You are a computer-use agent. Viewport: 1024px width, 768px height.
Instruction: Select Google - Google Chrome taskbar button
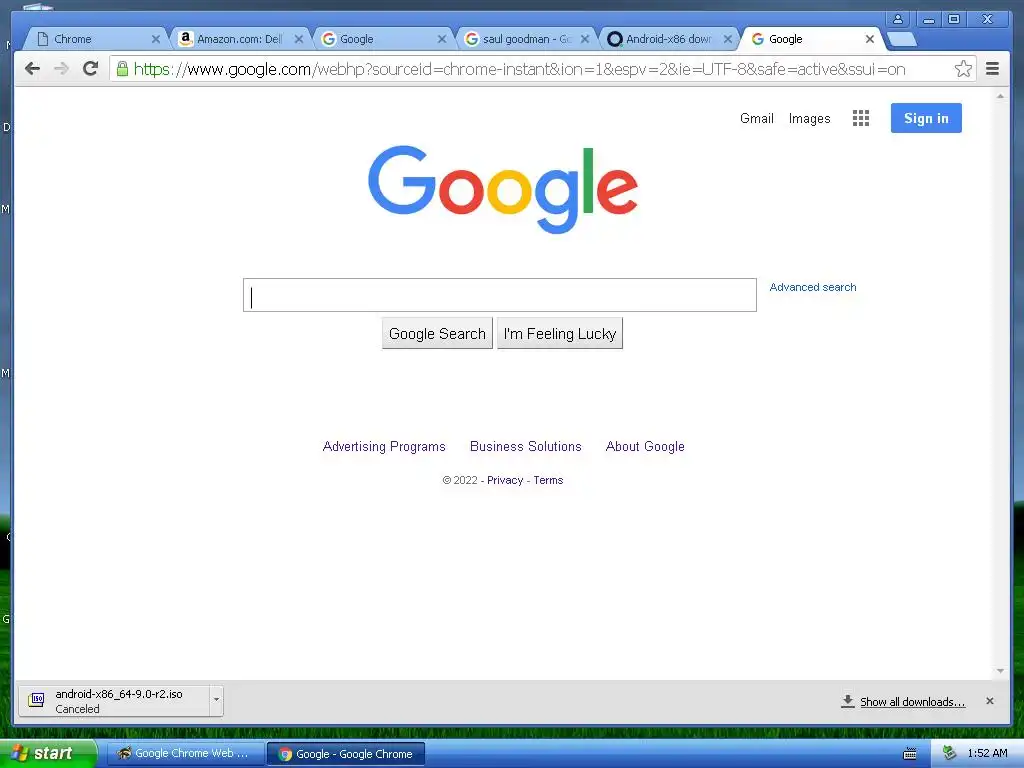point(346,754)
